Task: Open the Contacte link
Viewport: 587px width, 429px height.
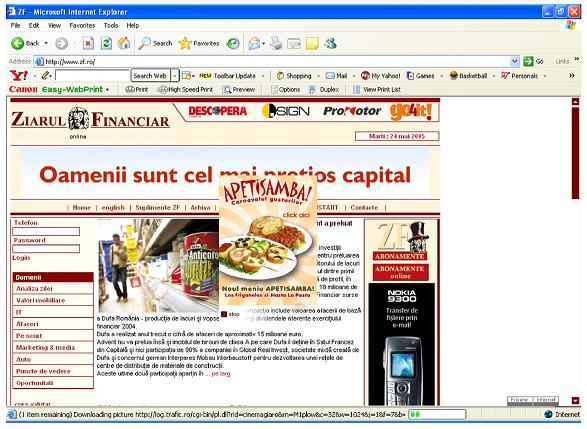Action: pyautogui.click(x=364, y=207)
